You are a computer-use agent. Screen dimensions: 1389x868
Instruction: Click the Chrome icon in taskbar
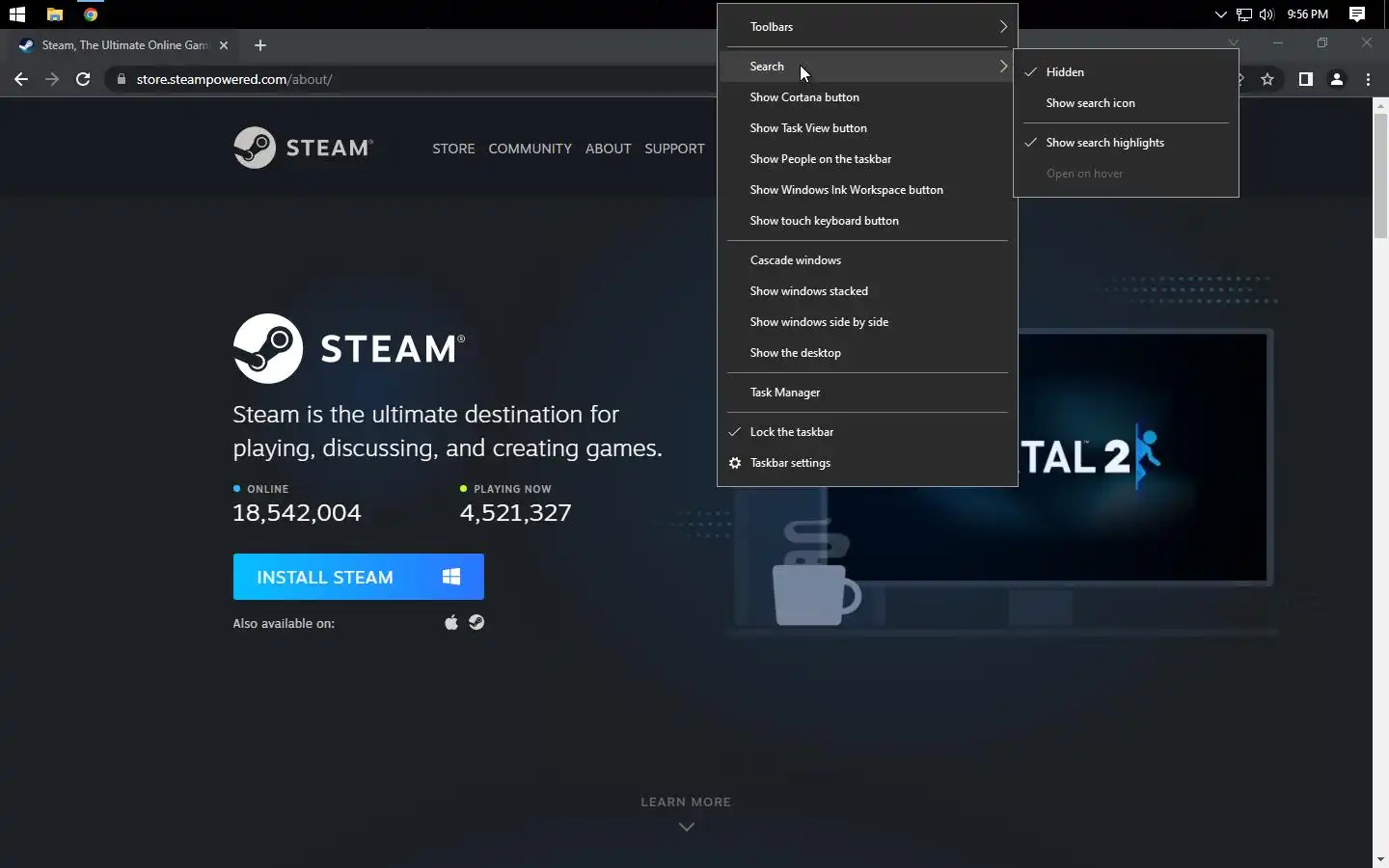[91, 14]
